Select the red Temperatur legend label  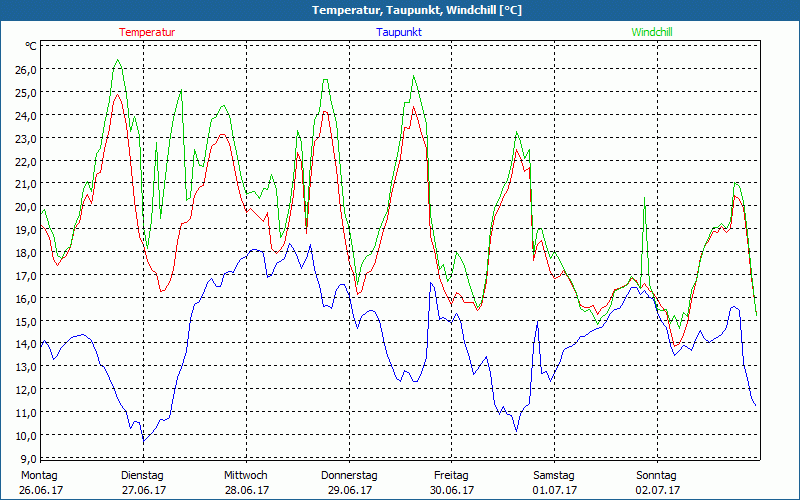coord(147,32)
